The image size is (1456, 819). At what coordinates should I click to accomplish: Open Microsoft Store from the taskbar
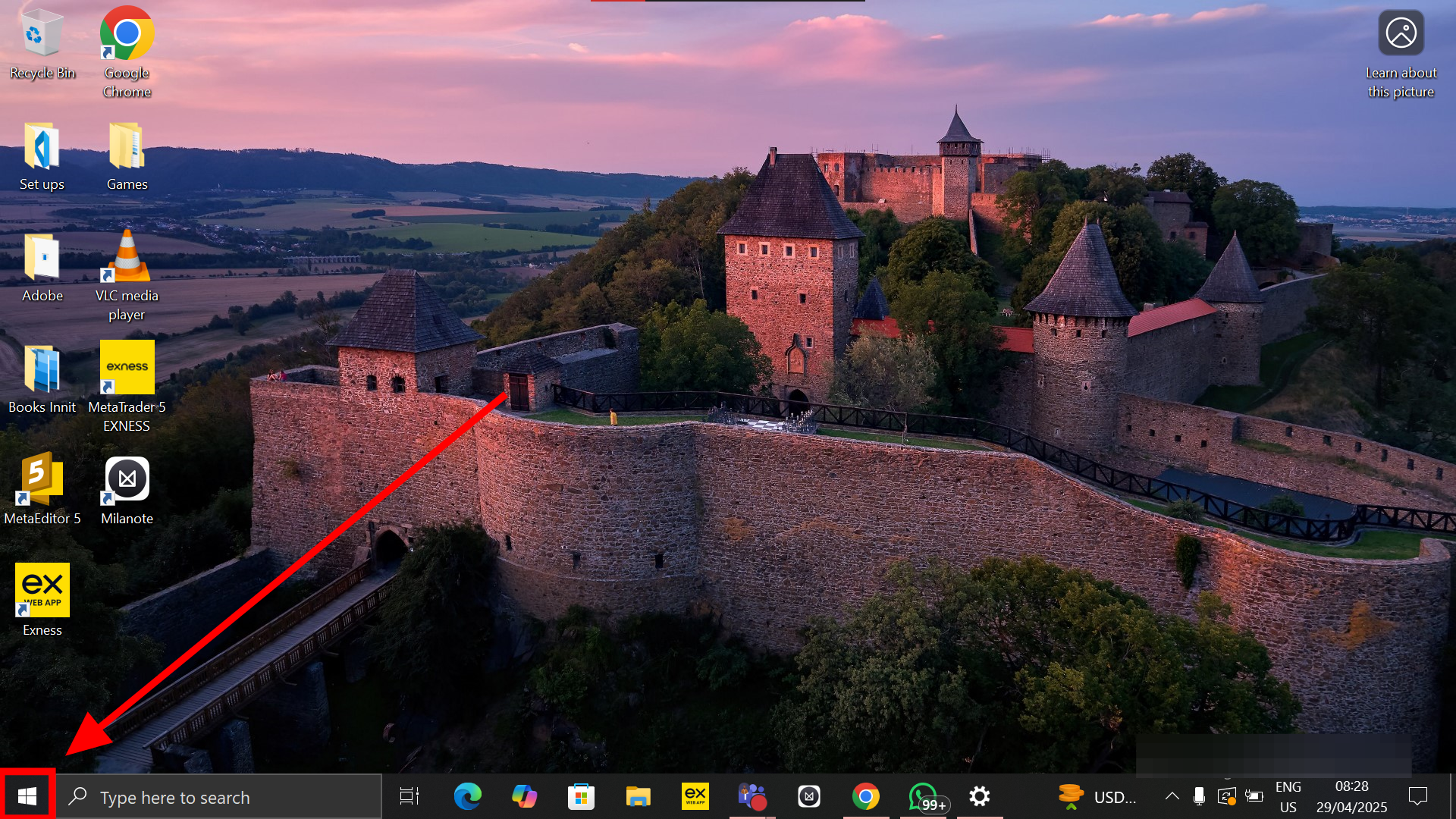(581, 796)
